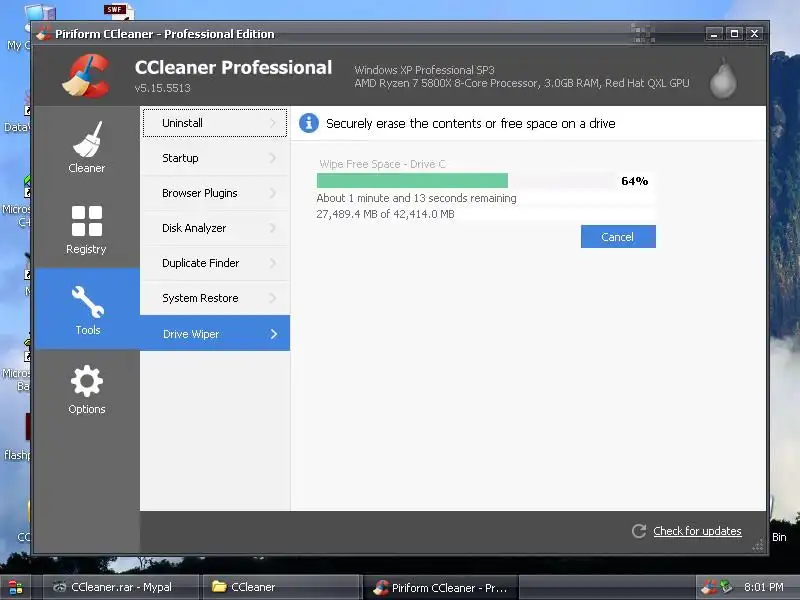
Task: Click the '27,489.4 MB of 42,414.0 MB' text
Action: 385,214
